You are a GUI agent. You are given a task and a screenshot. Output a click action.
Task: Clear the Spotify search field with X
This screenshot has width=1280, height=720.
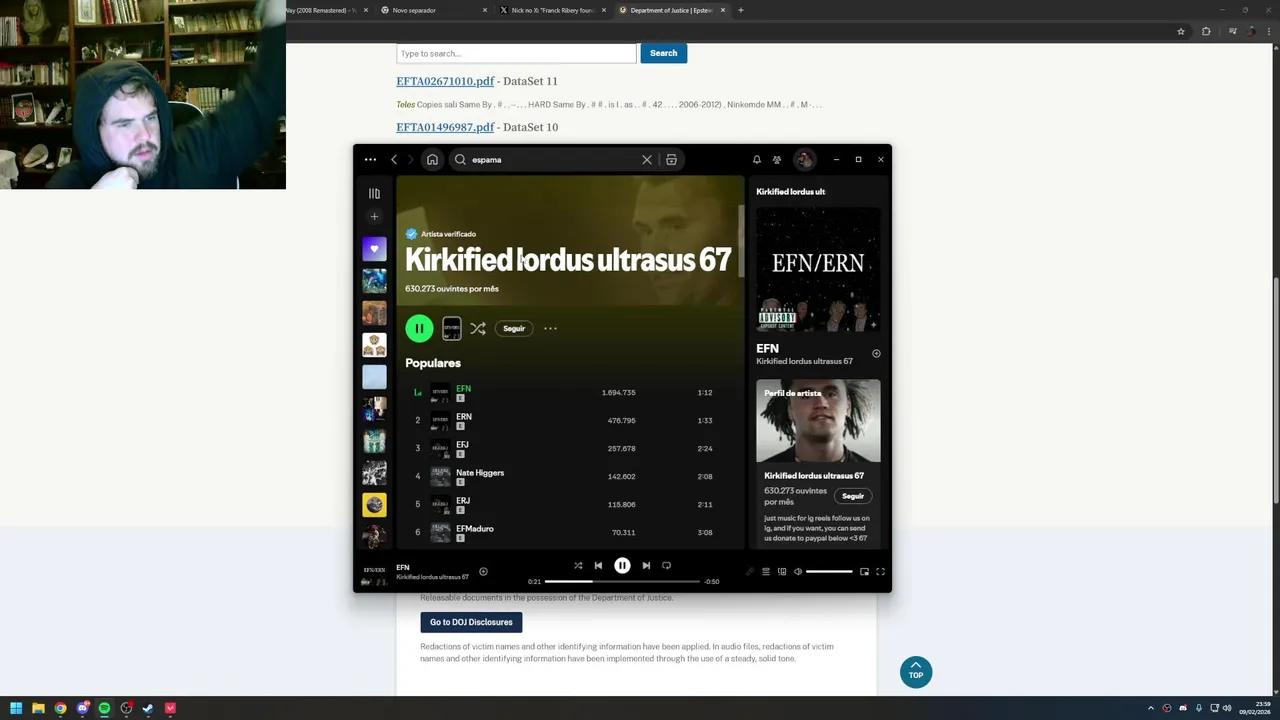click(x=647, y=160)
